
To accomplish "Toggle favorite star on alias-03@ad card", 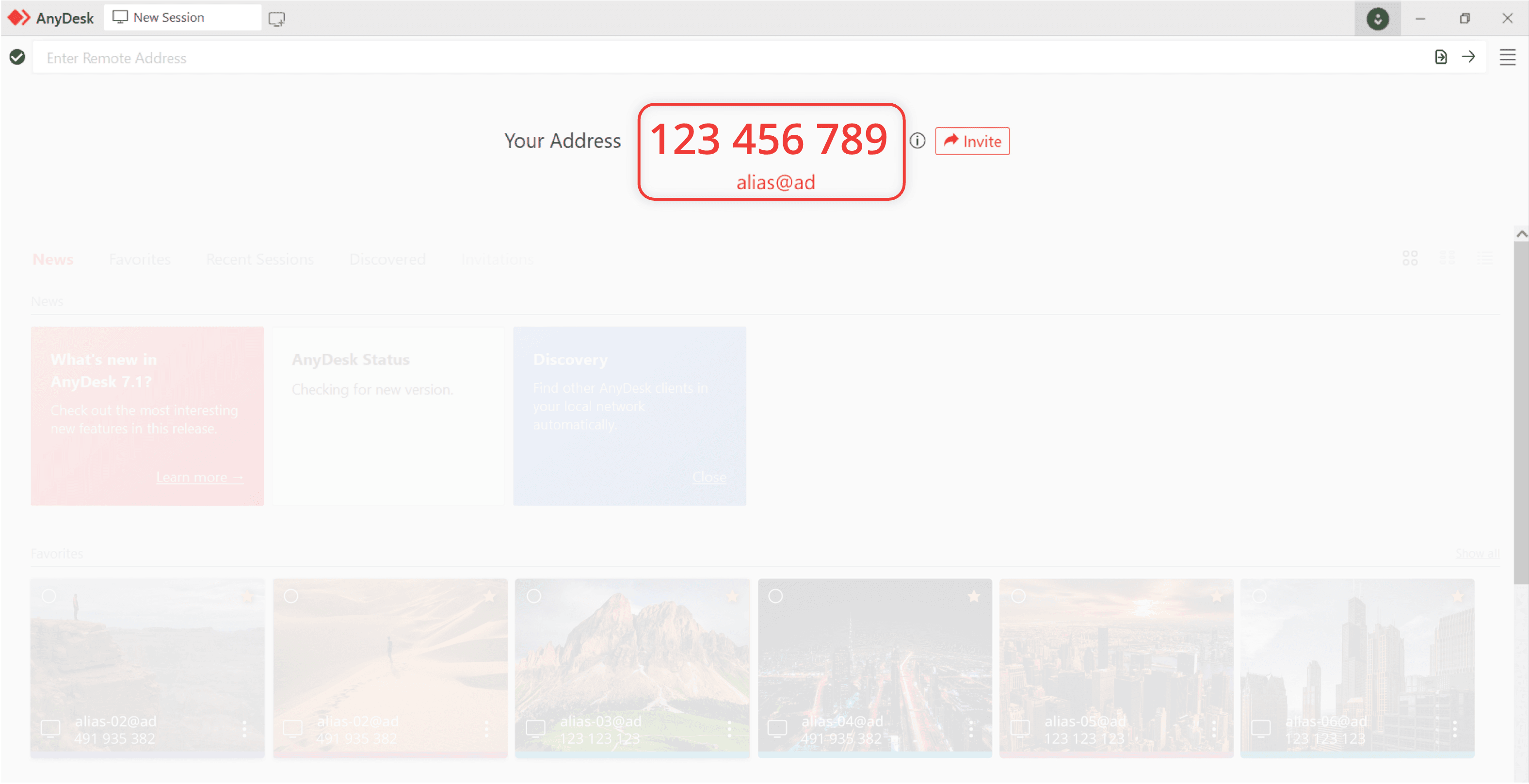I will click(731, 596).
